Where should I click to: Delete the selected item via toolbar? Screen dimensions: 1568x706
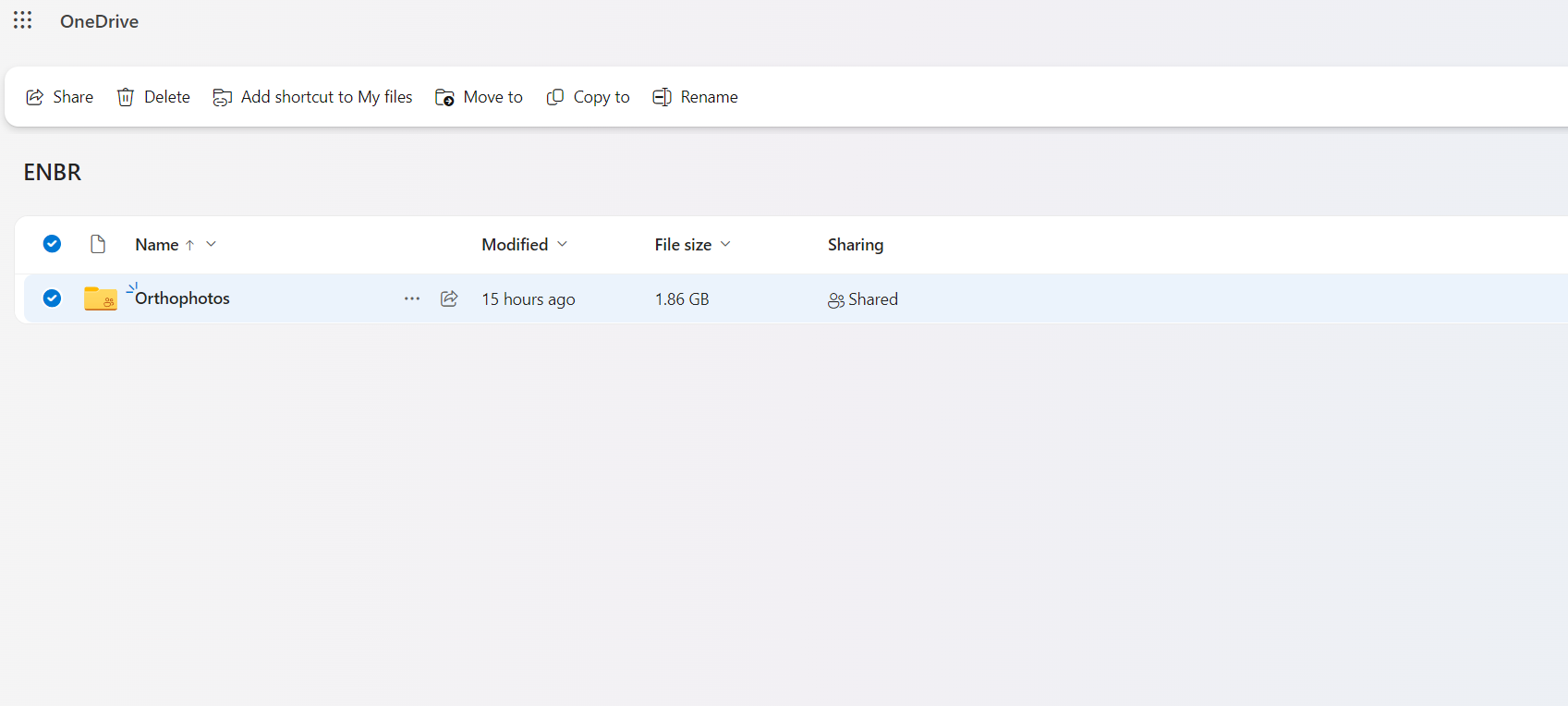coord(153,97)
